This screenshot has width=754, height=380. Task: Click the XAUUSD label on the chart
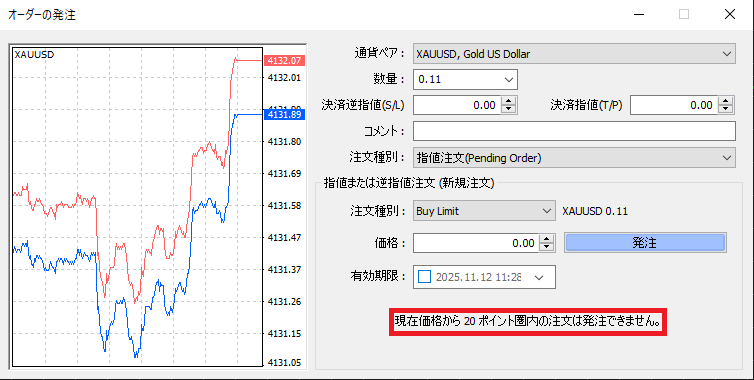34,55
